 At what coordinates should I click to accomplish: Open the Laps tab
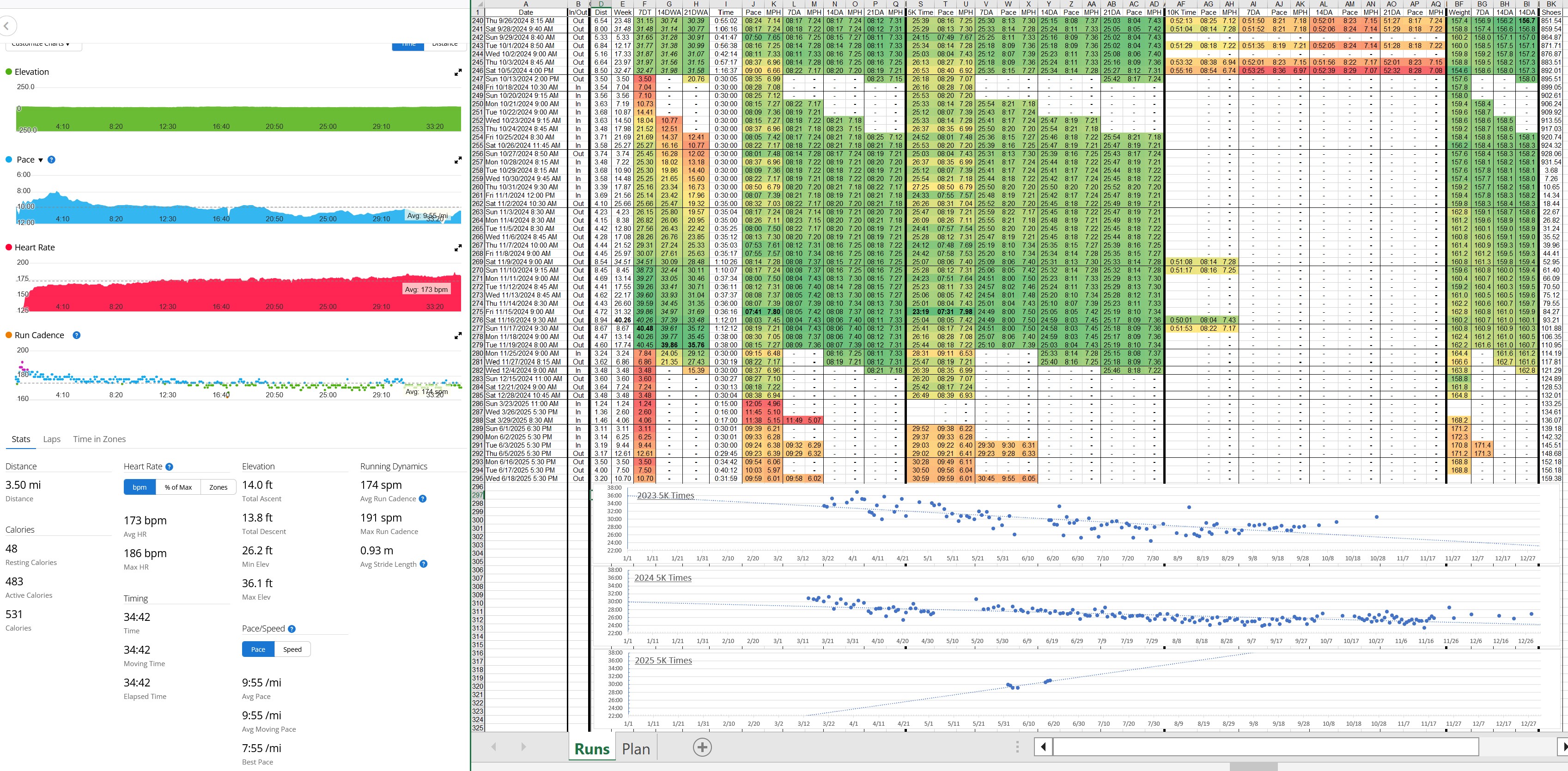[x=52, y=439]
